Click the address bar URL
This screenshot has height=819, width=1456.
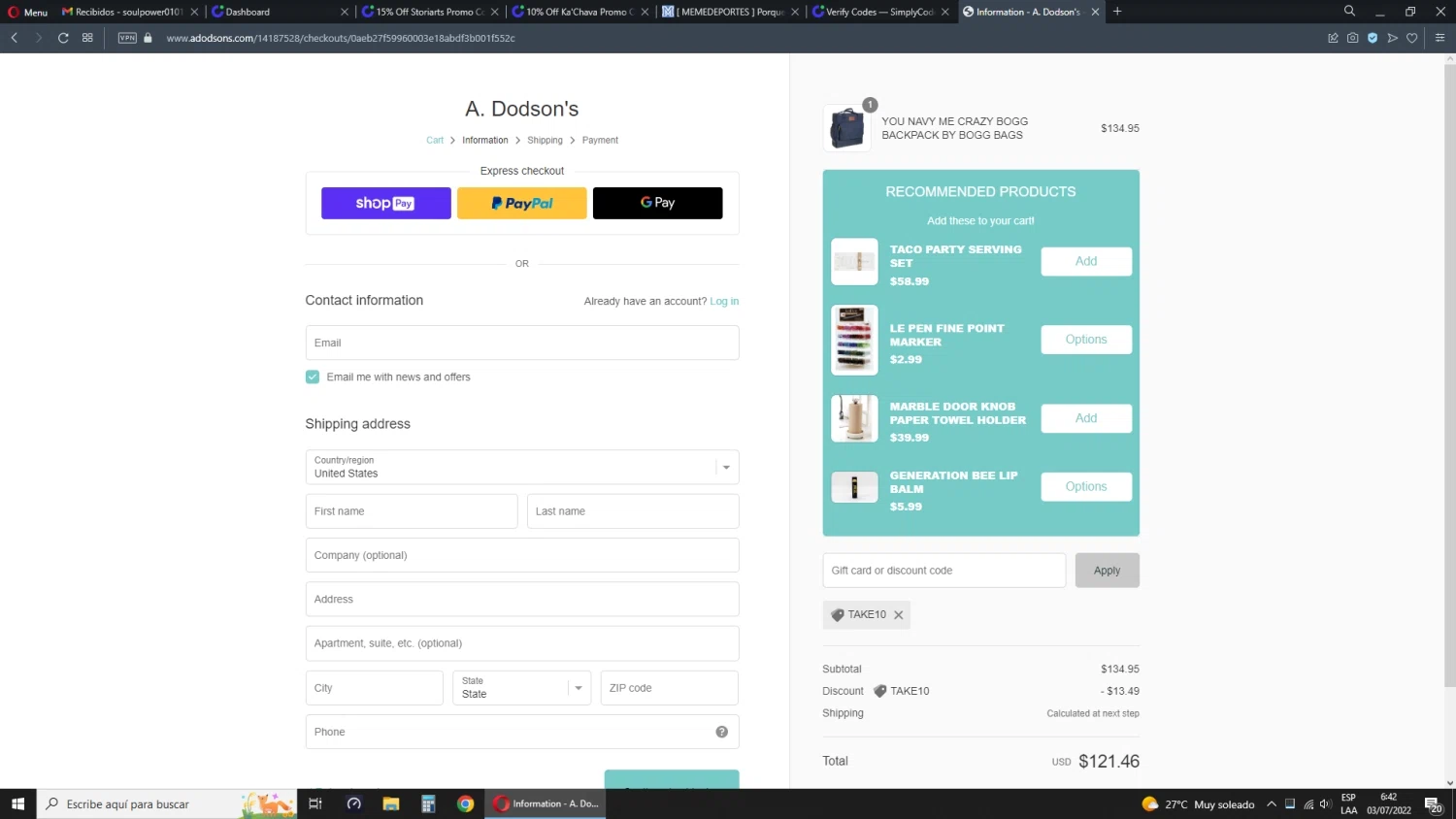[341, 38]
